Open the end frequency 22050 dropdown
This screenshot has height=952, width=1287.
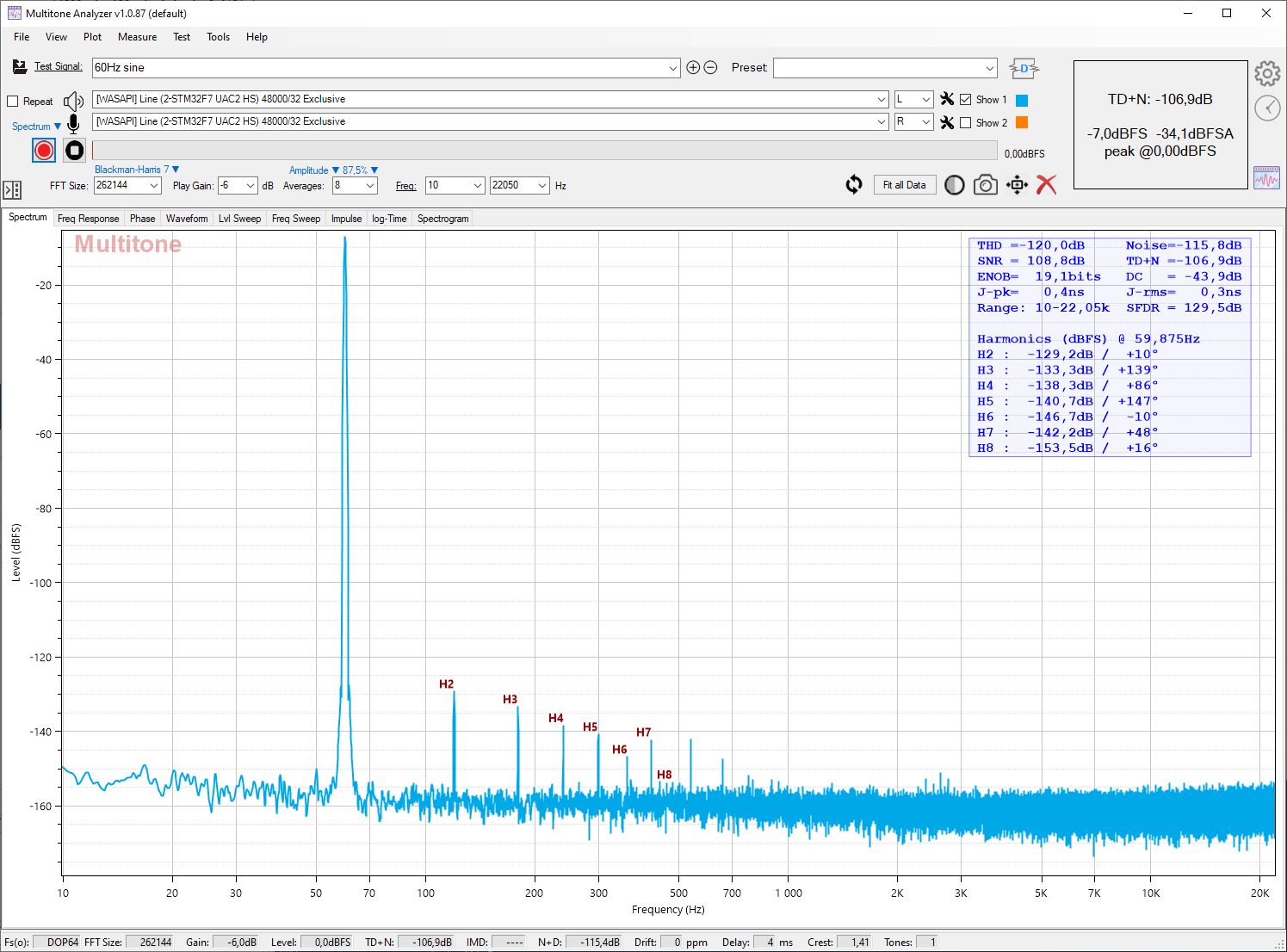[x=541, y=185]
